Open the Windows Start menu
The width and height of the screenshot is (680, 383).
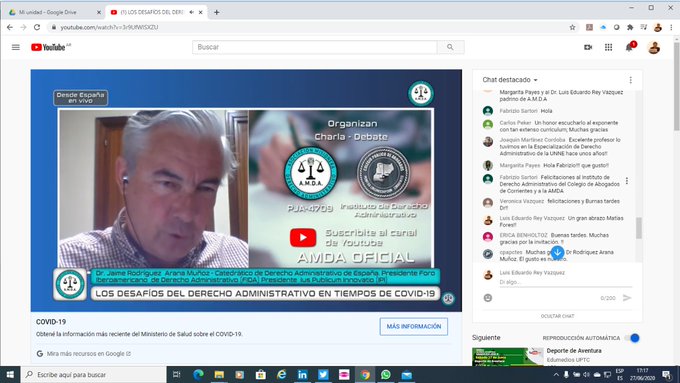tap(10, 374)
